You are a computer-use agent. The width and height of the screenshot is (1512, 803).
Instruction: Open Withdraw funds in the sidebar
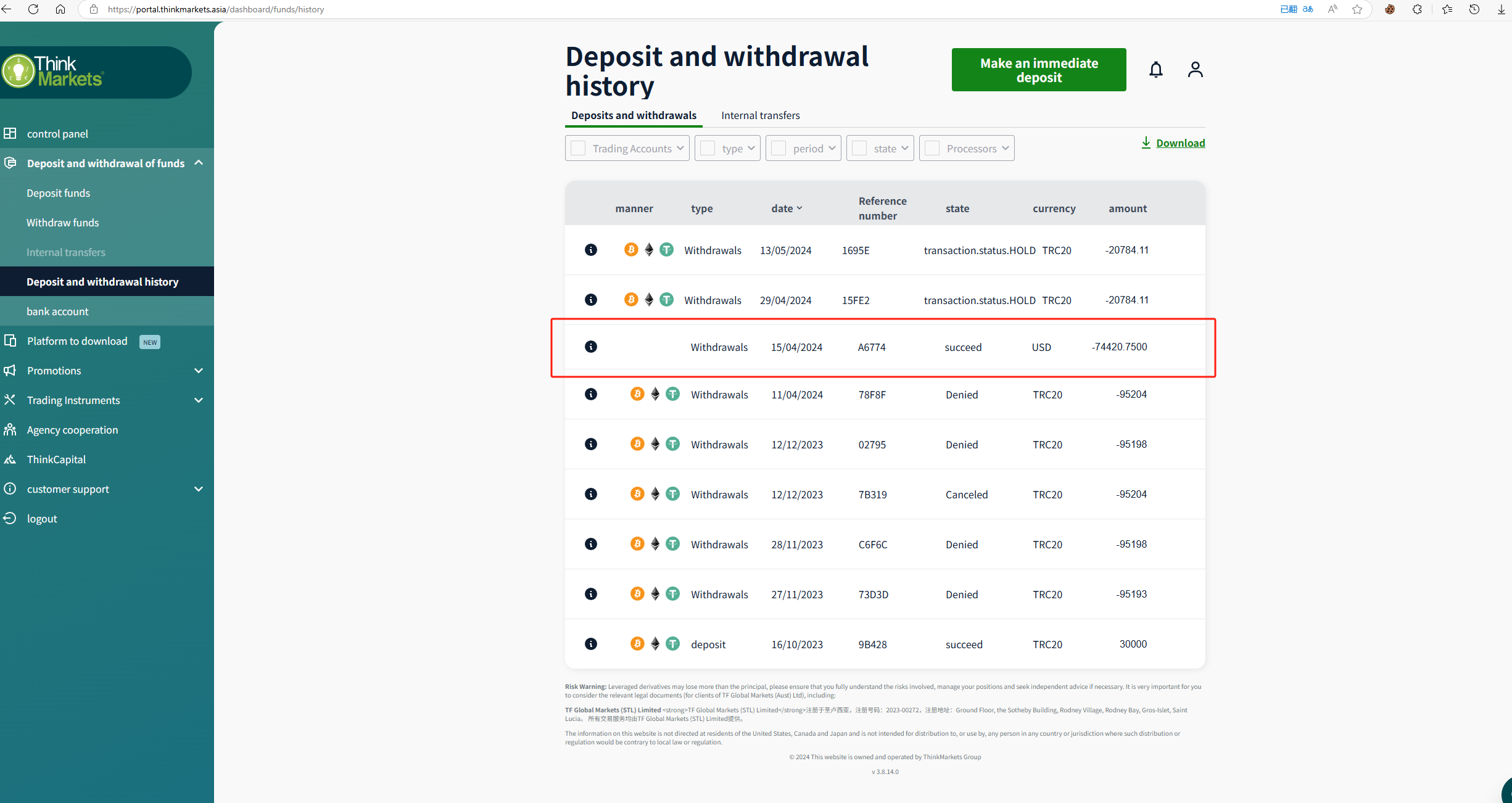62,223
